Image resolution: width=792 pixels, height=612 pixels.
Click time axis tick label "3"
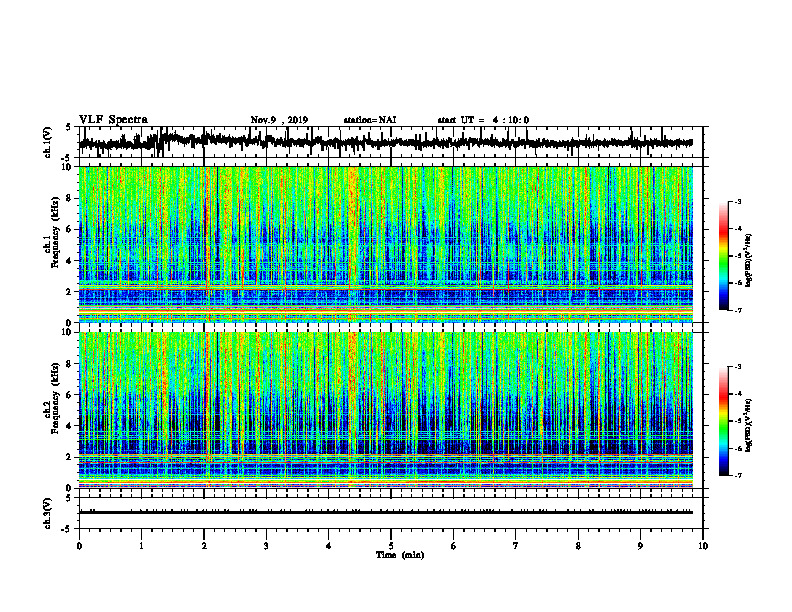pyautogui.click(x=266, y=546)
